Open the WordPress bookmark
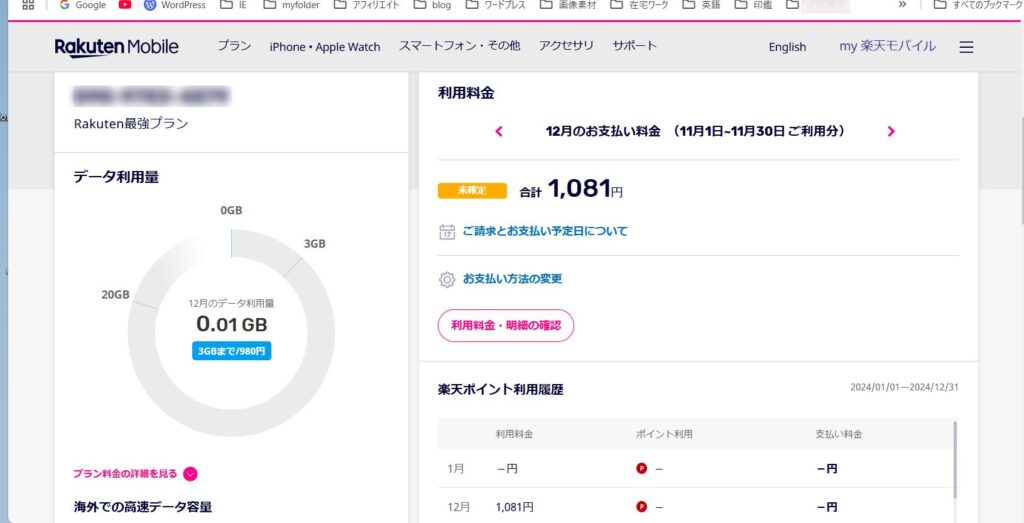 (174, 5)
